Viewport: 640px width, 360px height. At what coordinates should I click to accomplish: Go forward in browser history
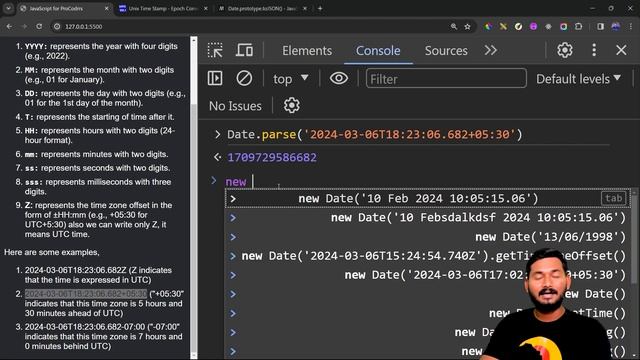(24, 27)
